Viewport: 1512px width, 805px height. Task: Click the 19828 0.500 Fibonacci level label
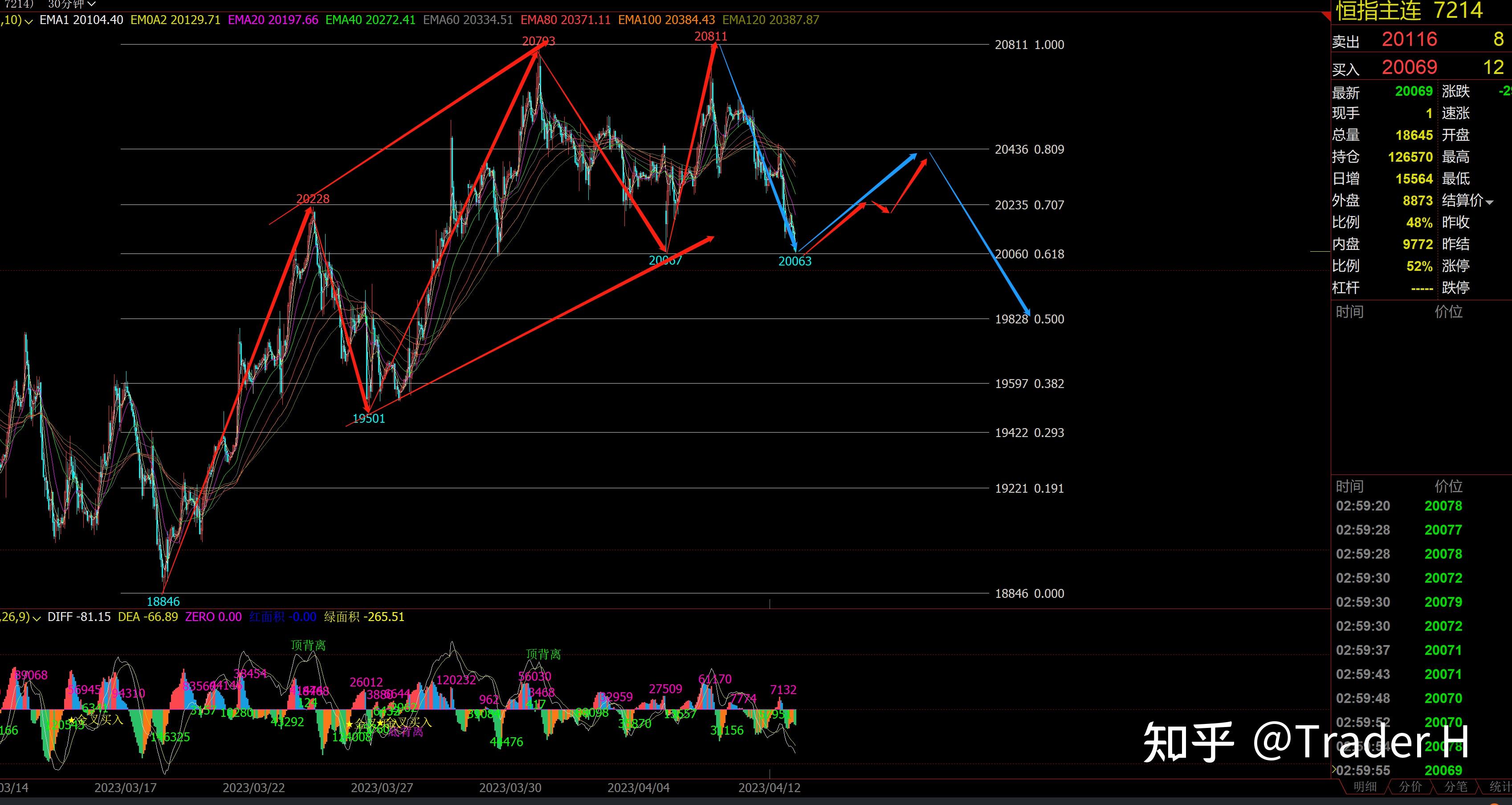(1030, 319)
